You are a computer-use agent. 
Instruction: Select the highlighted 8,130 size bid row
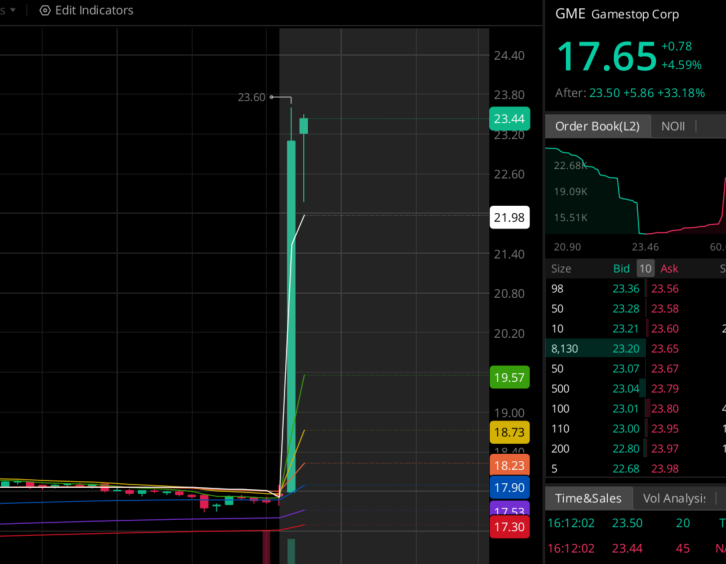(x=596, y=349)
